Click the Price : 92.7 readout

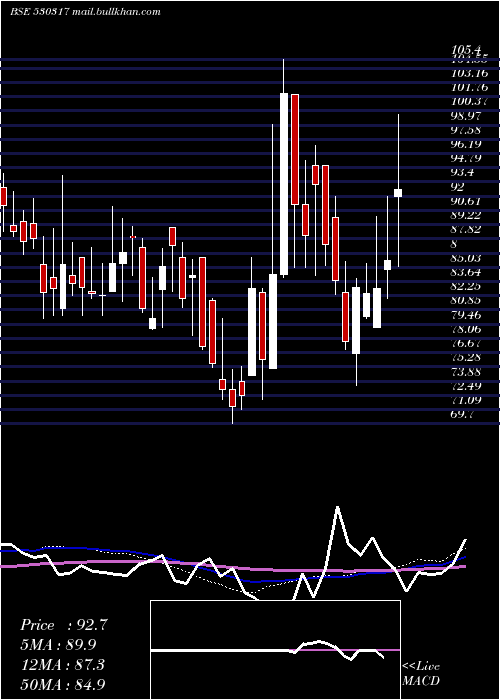pos(63,625)
